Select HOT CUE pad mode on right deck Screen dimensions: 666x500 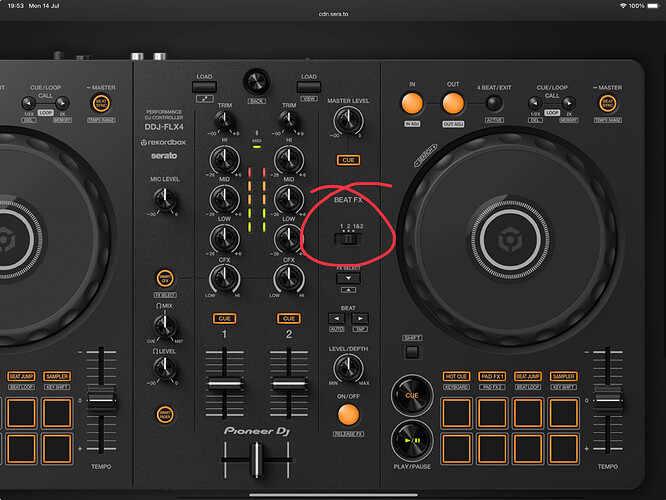(456, 376)
